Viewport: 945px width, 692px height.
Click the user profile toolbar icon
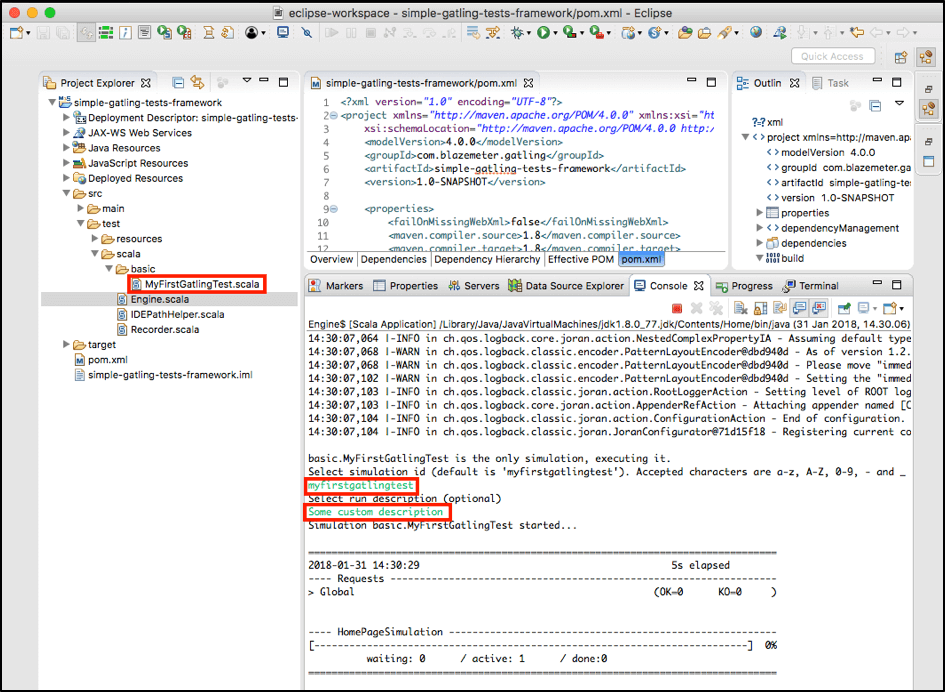point(252,33)
